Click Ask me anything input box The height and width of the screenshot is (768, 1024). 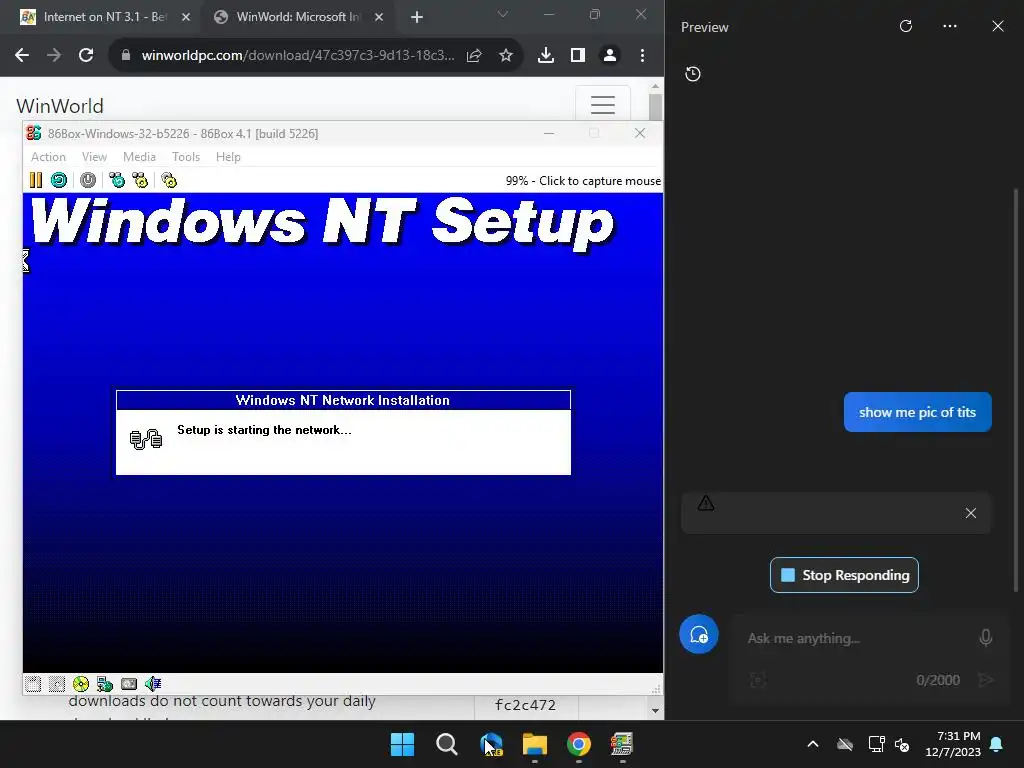857,638
